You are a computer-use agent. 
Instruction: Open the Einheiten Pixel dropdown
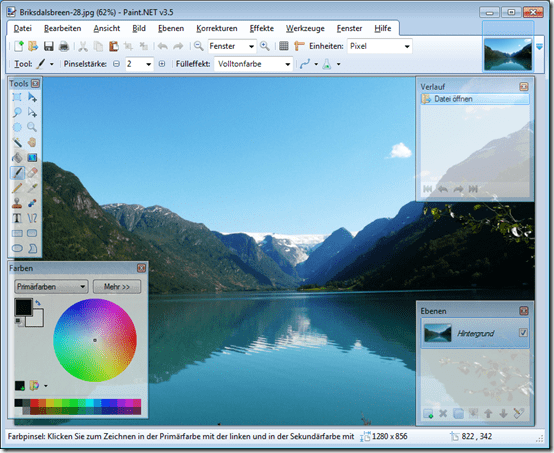coord(380,46)
